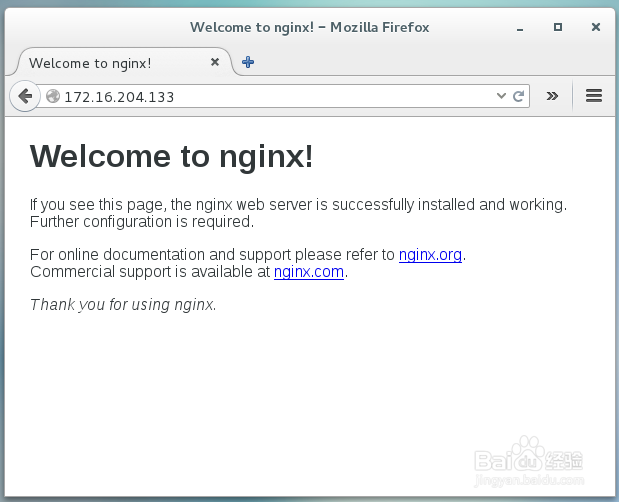The height and width of the screenshot is (502, 619).
Task: Minimize the Firefox window
Action: tap(520, 28)
